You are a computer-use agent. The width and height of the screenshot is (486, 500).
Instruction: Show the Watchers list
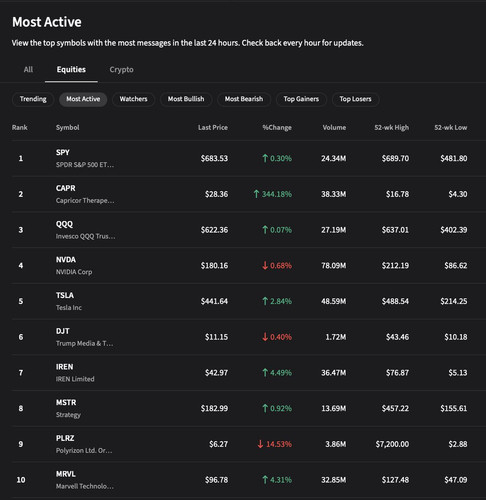[133, 99]
